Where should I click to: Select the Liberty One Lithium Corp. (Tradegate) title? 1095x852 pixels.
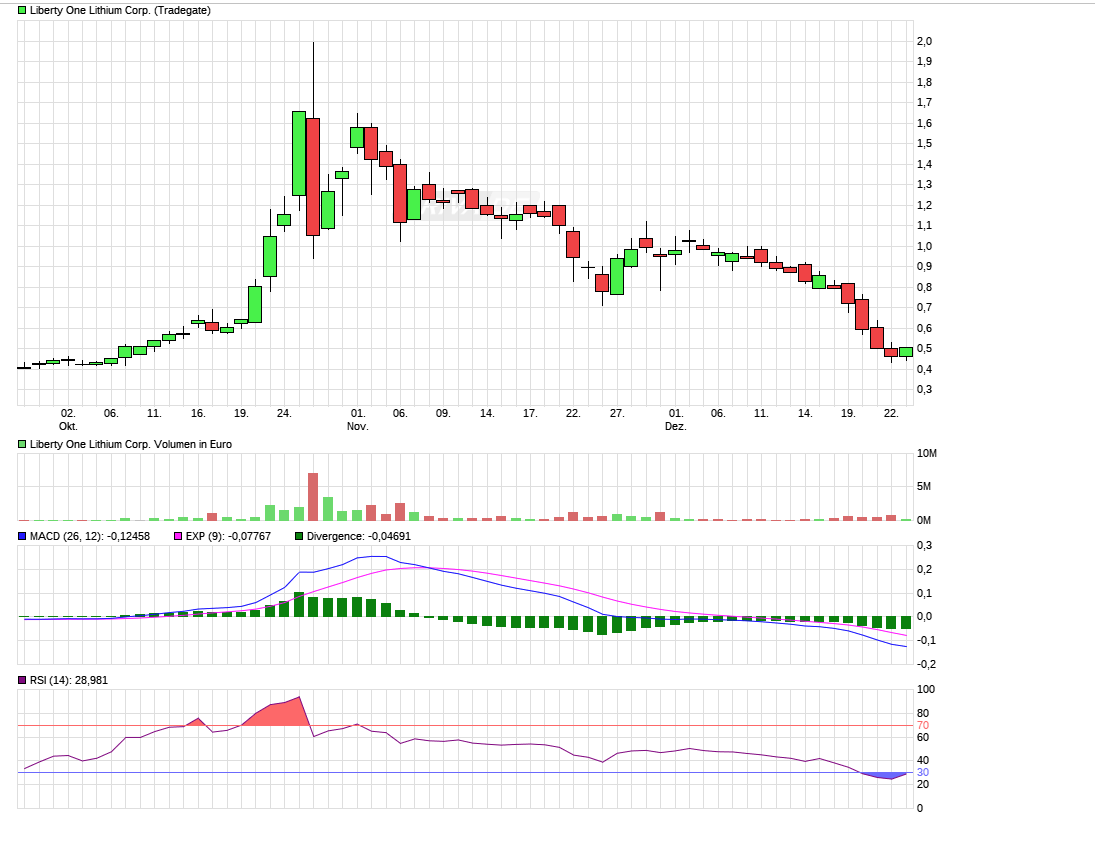[x=120, y=10]
